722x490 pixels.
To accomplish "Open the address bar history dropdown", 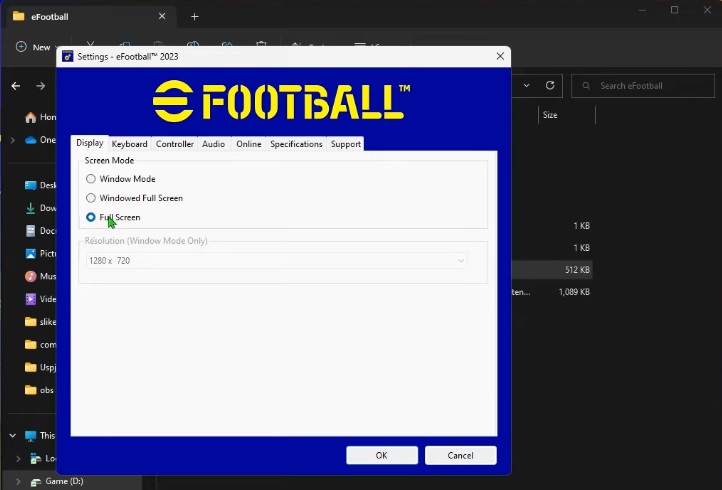I will click(x=526, y=86).
